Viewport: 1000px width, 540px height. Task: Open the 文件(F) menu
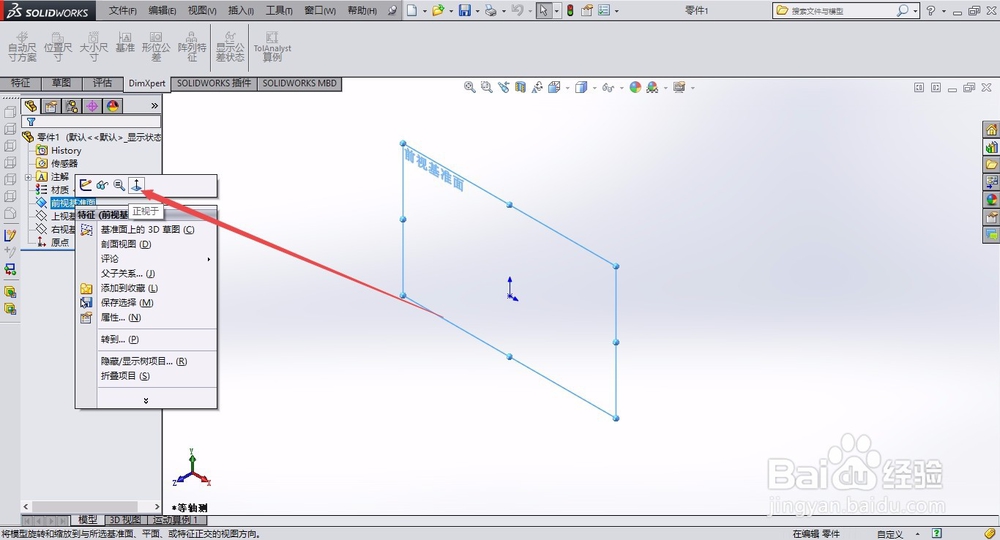122,10
